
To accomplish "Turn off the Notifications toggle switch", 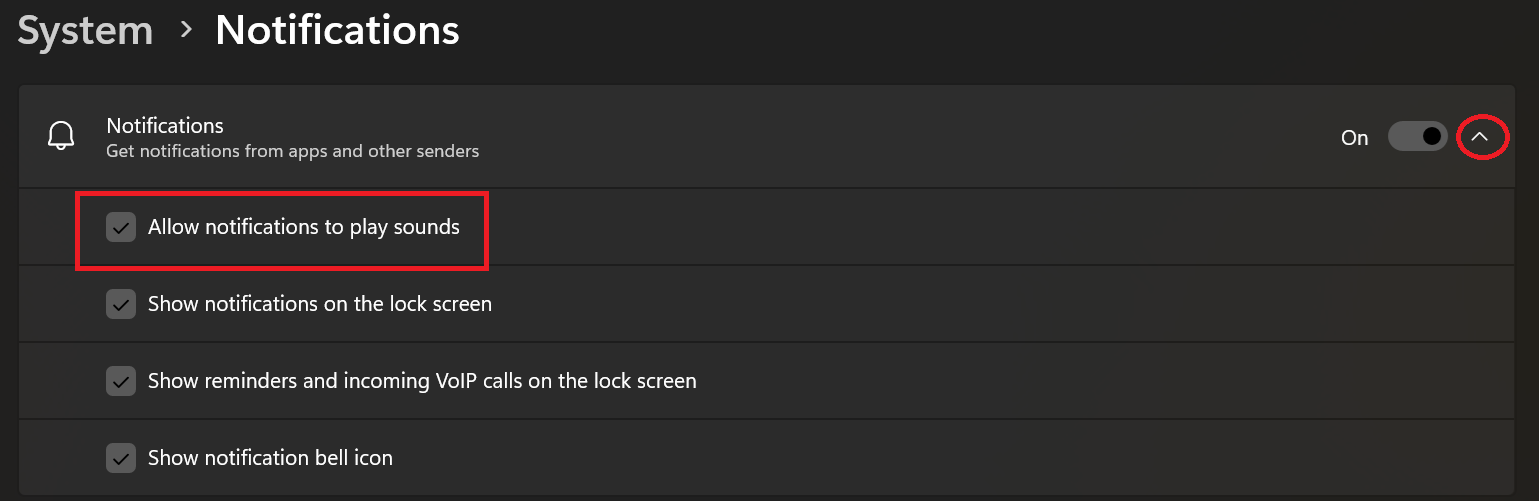I will point(1417,137).
